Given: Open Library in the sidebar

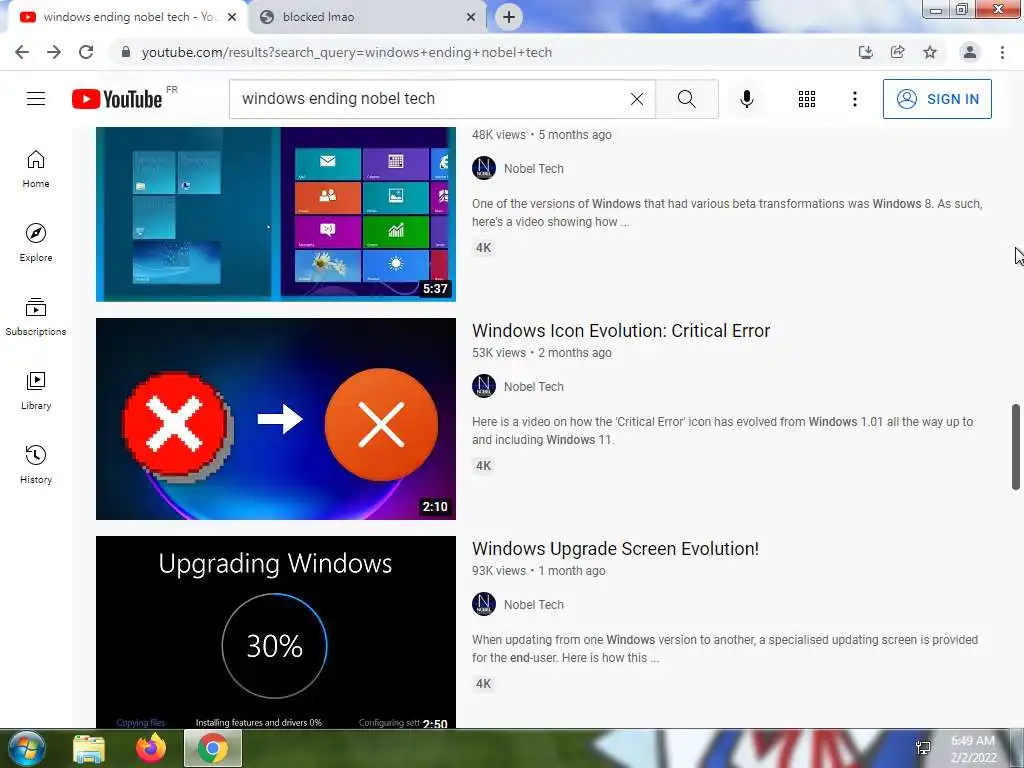Looking at the screenshot, I should point(36,391).
